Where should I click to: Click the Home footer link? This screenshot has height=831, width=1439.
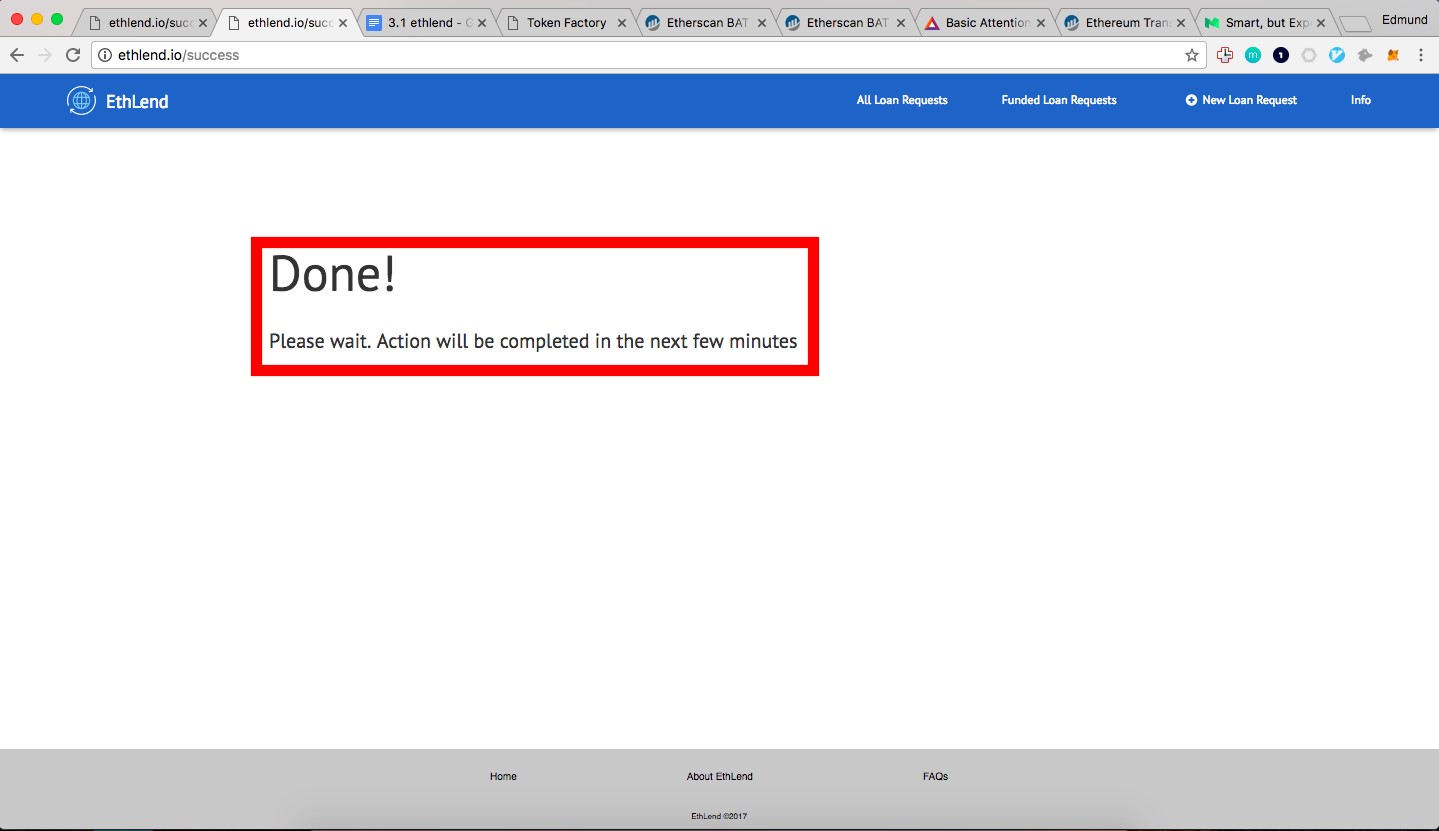[503, 777]
